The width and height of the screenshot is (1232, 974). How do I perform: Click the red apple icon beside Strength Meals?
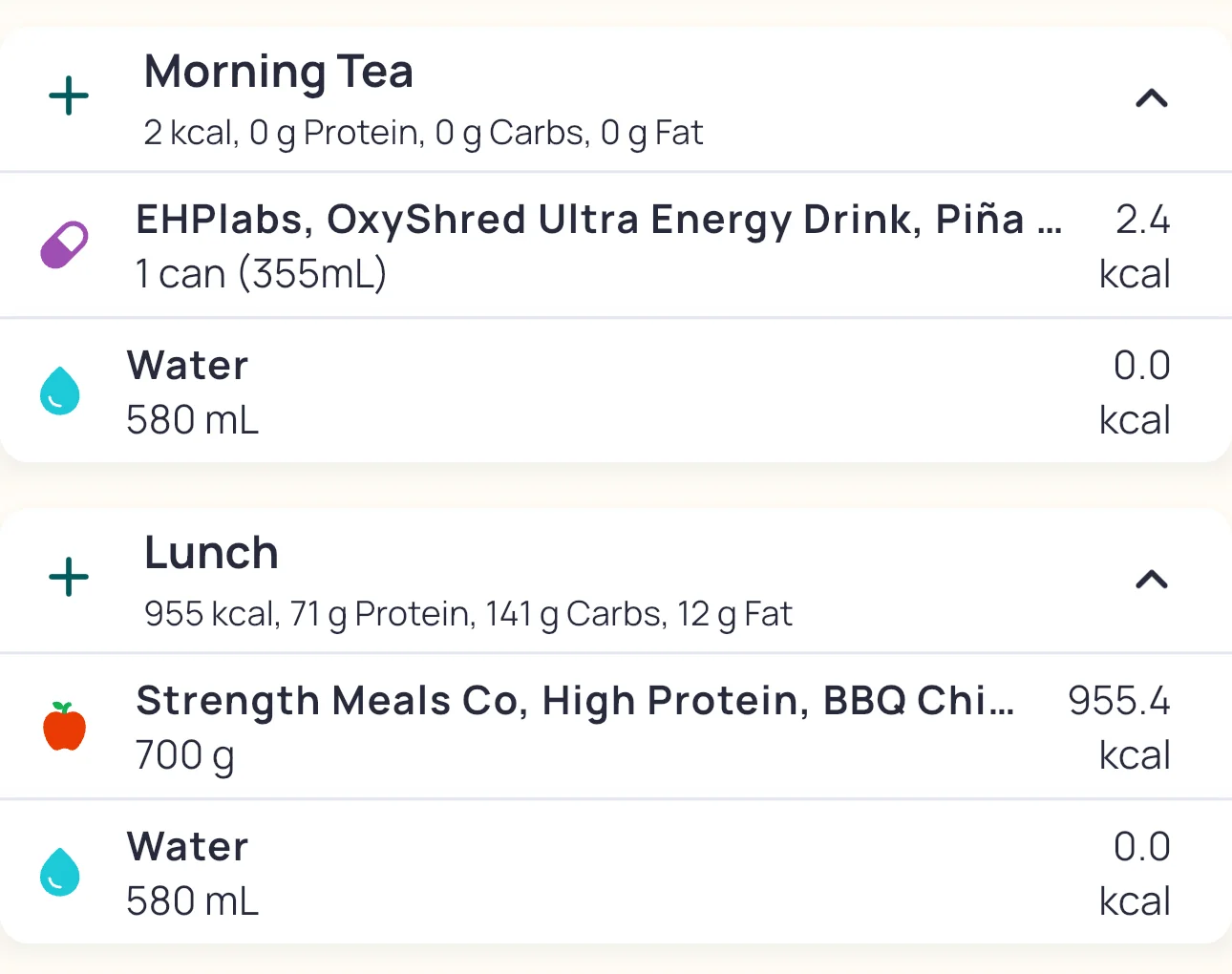point(65,727)
